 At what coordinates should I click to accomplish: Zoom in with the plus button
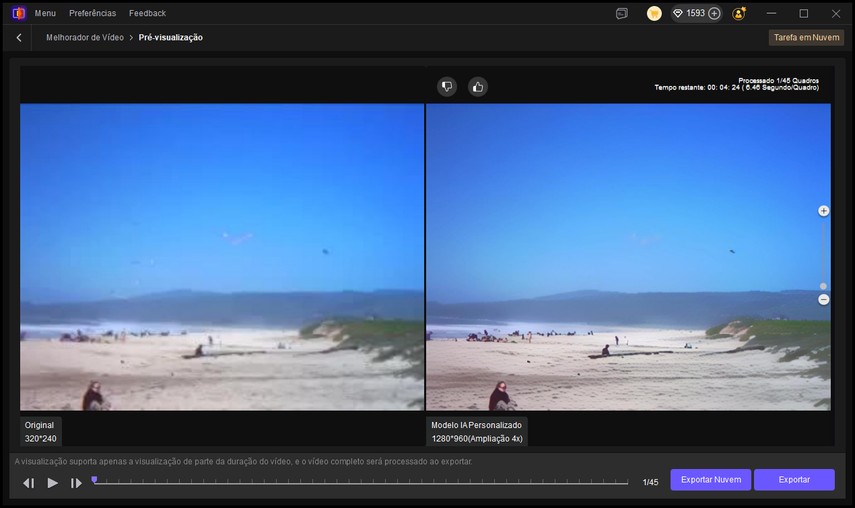coord(823,211)
